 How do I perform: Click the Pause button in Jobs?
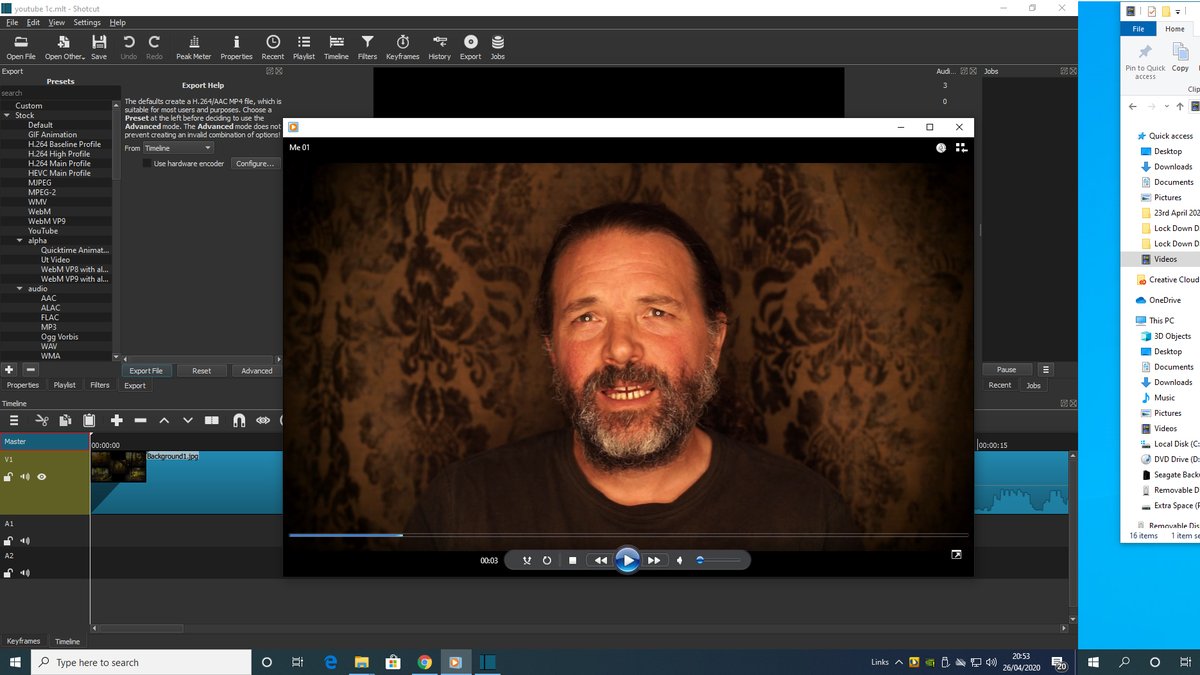point(1006,370)
